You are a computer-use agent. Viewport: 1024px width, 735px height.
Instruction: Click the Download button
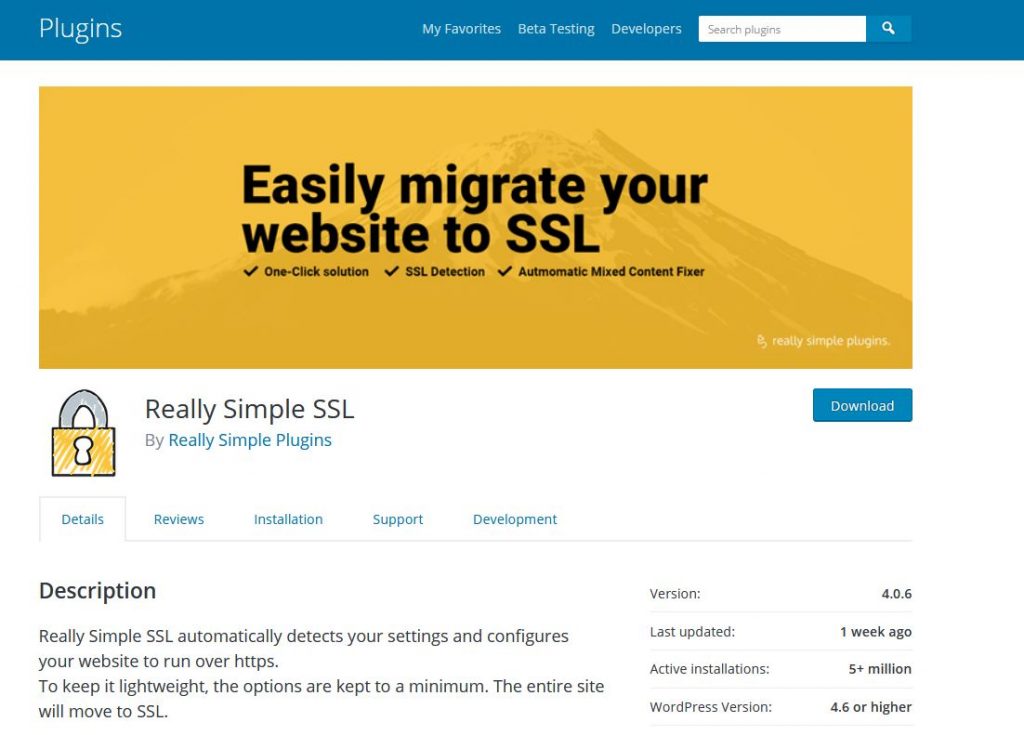pos(862,405)
